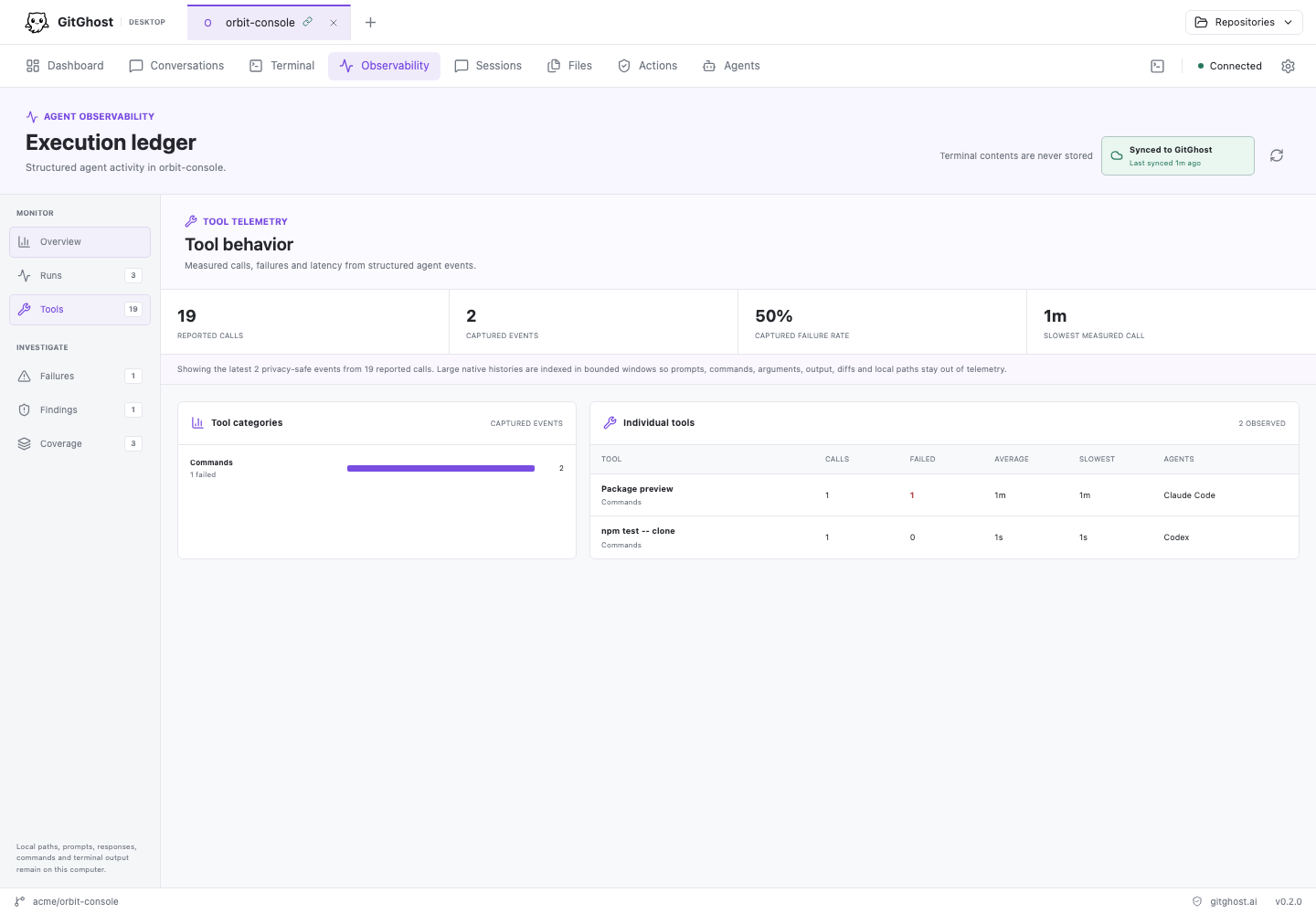The height and width of the screenshot is (914, 1316).
Task: Add a new tab with plus icon
Action: click(370, 22)
